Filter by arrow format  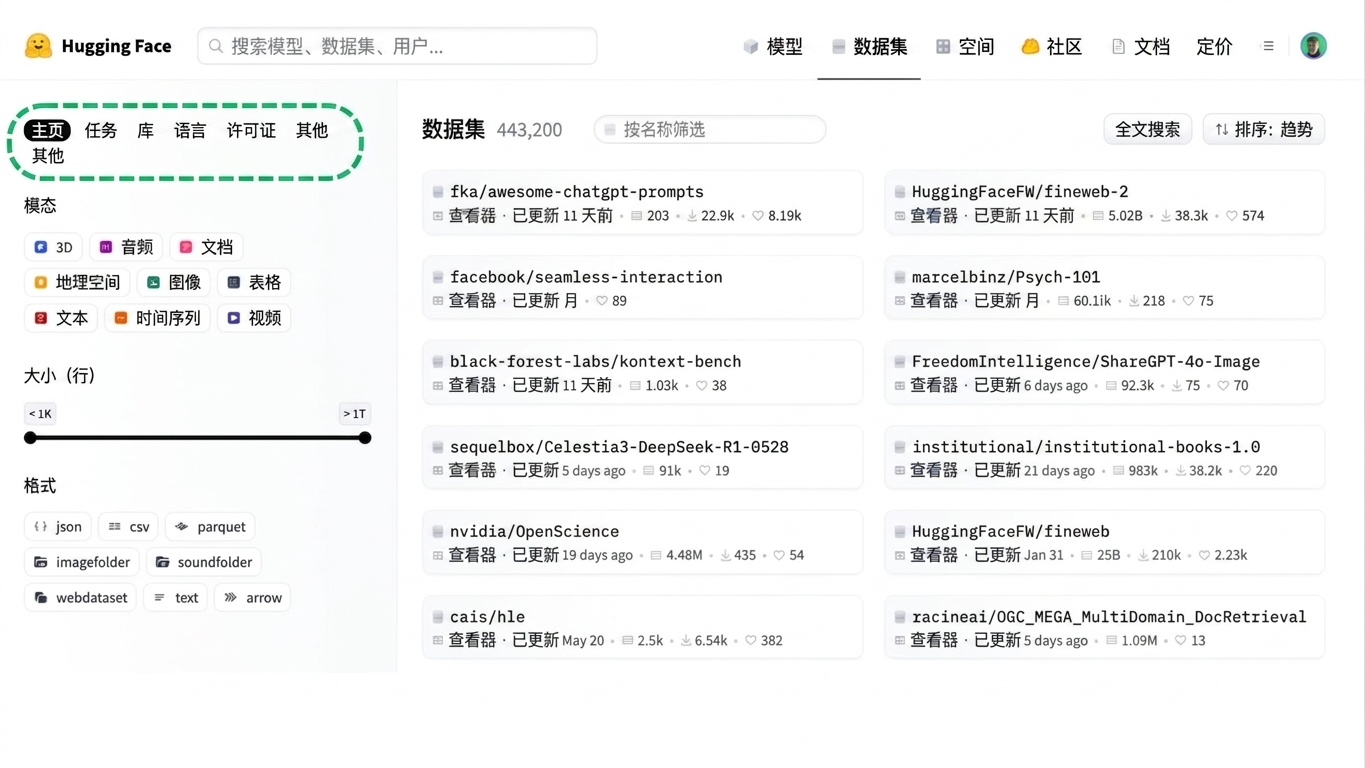(253, 598)
